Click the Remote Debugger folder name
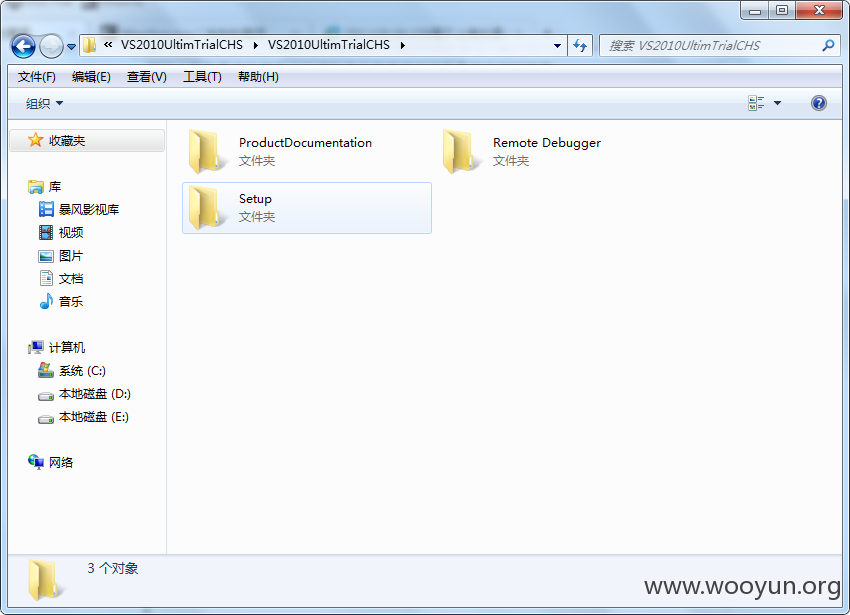This screenshot has width=850, height=615. coord(546,143)
